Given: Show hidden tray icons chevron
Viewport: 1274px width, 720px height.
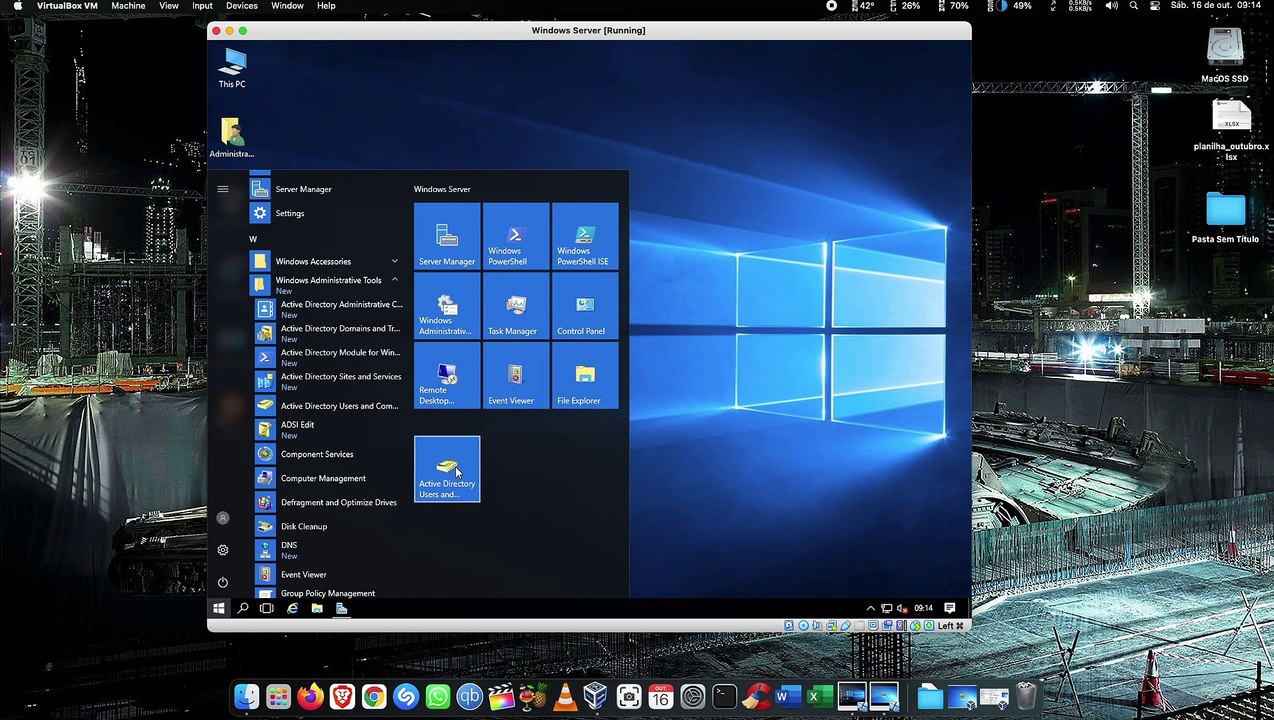Looking at the screenshot, I should pos(870,608).
